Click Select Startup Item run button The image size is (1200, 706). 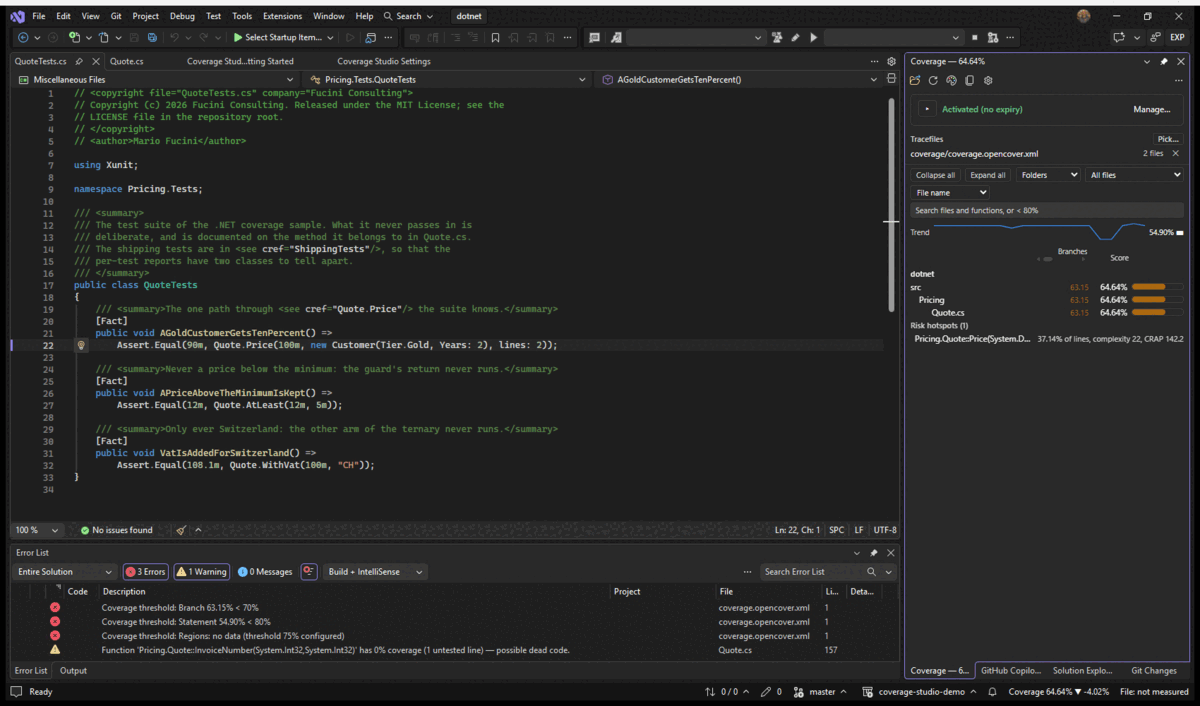point(283,38)
